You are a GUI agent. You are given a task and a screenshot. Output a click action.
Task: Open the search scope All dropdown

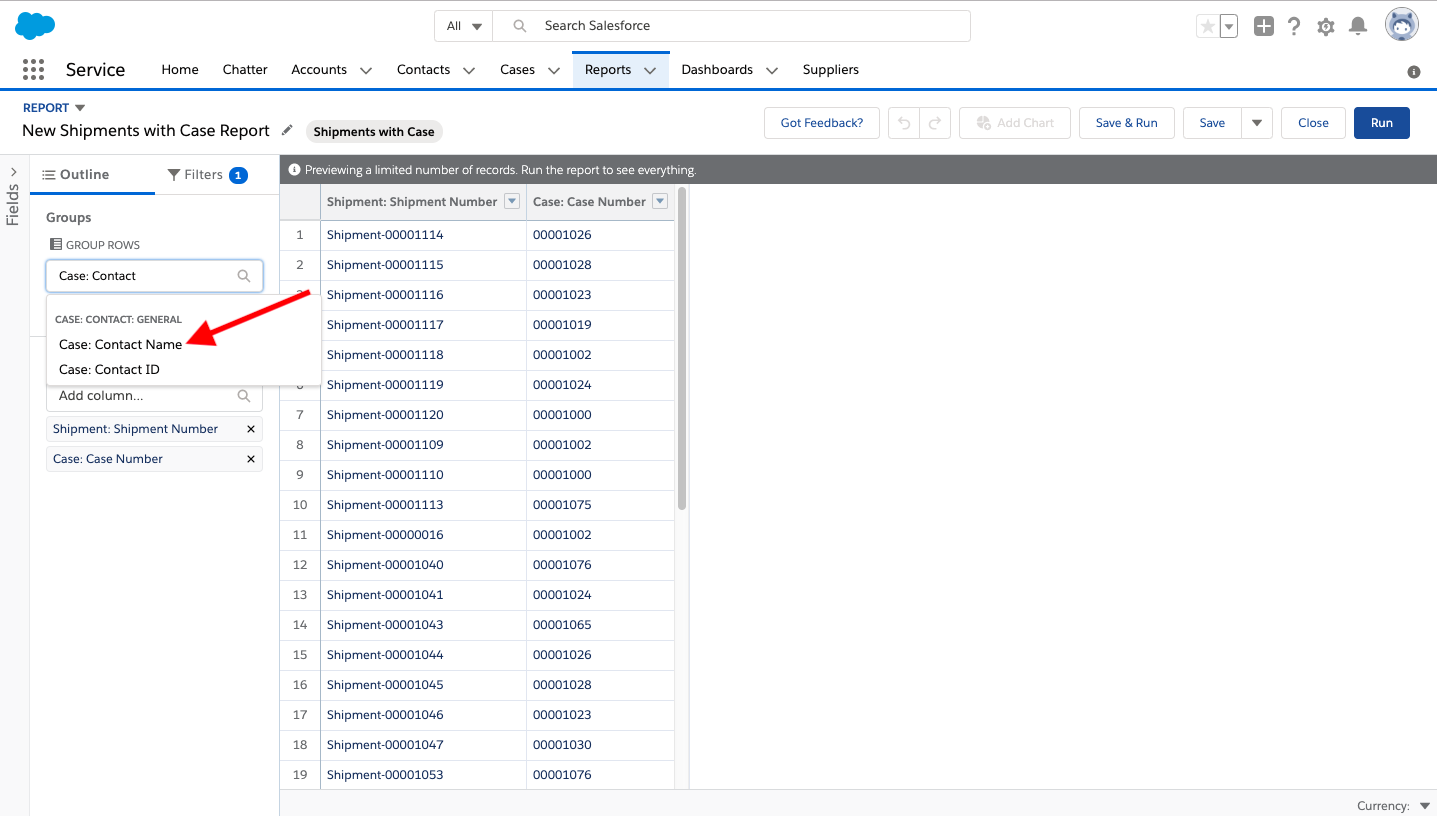[x=464, y=26]
